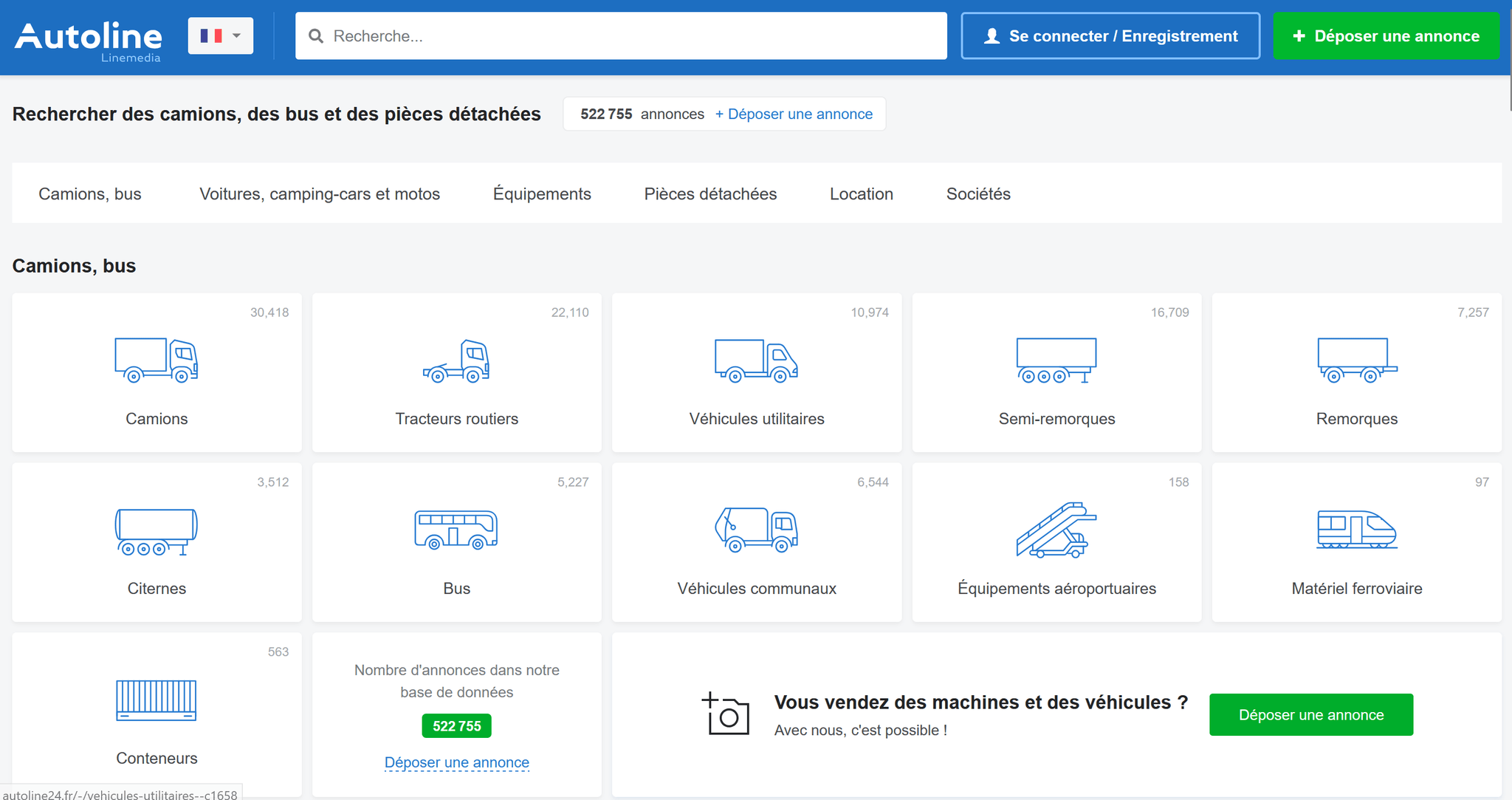This screenshot has width=1512, height=800.
Task: Open Véhicules communaux garbage truck icon
Action: click(756, 530)
